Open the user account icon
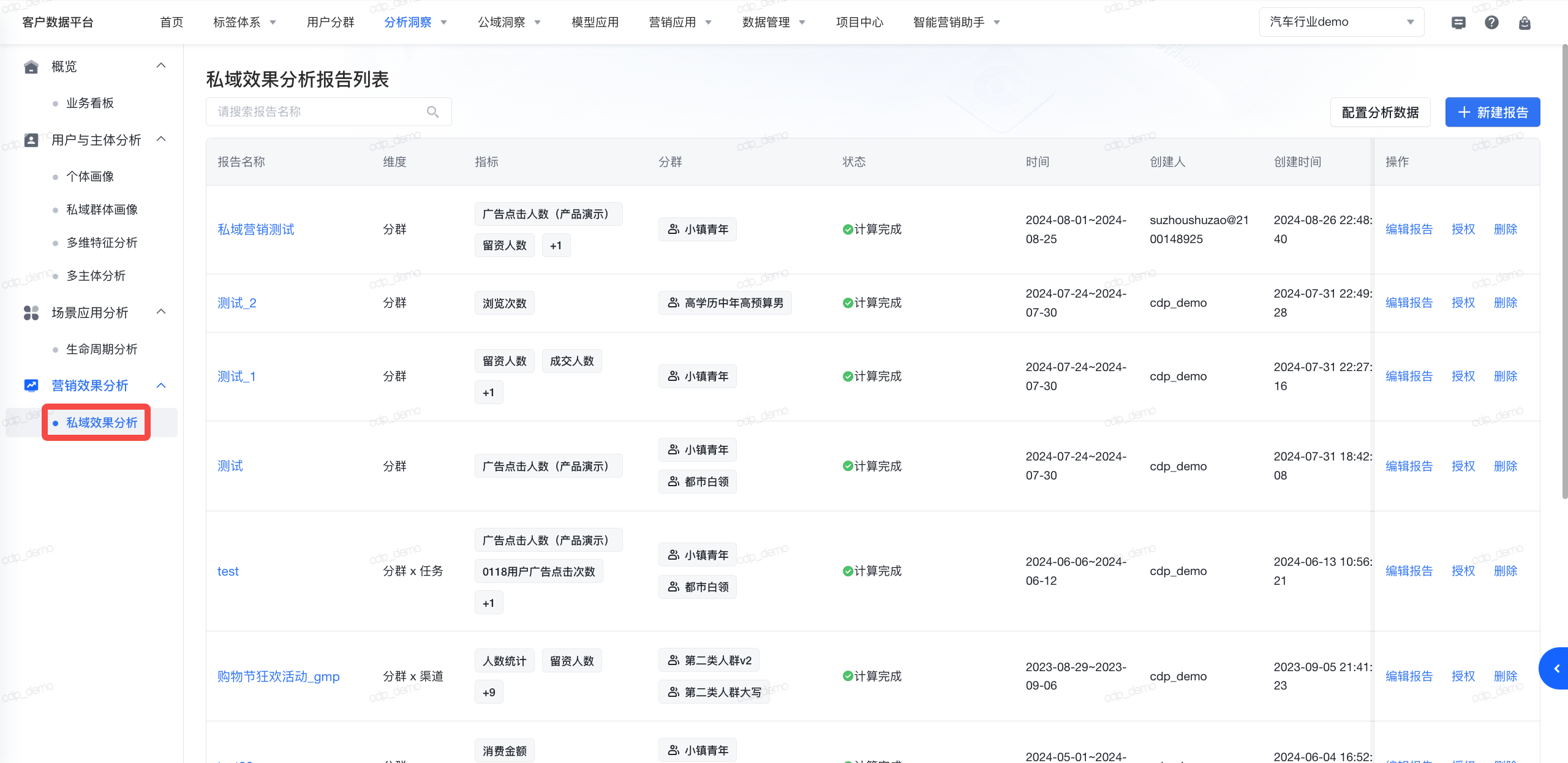 pos(1525,23)
